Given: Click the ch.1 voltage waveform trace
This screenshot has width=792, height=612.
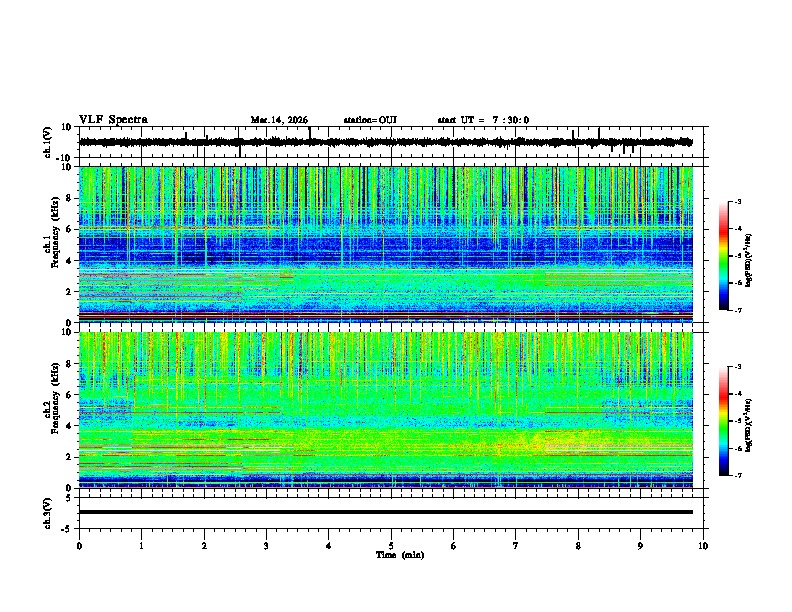Looking at the screenshot, I should tap(385, 142).
